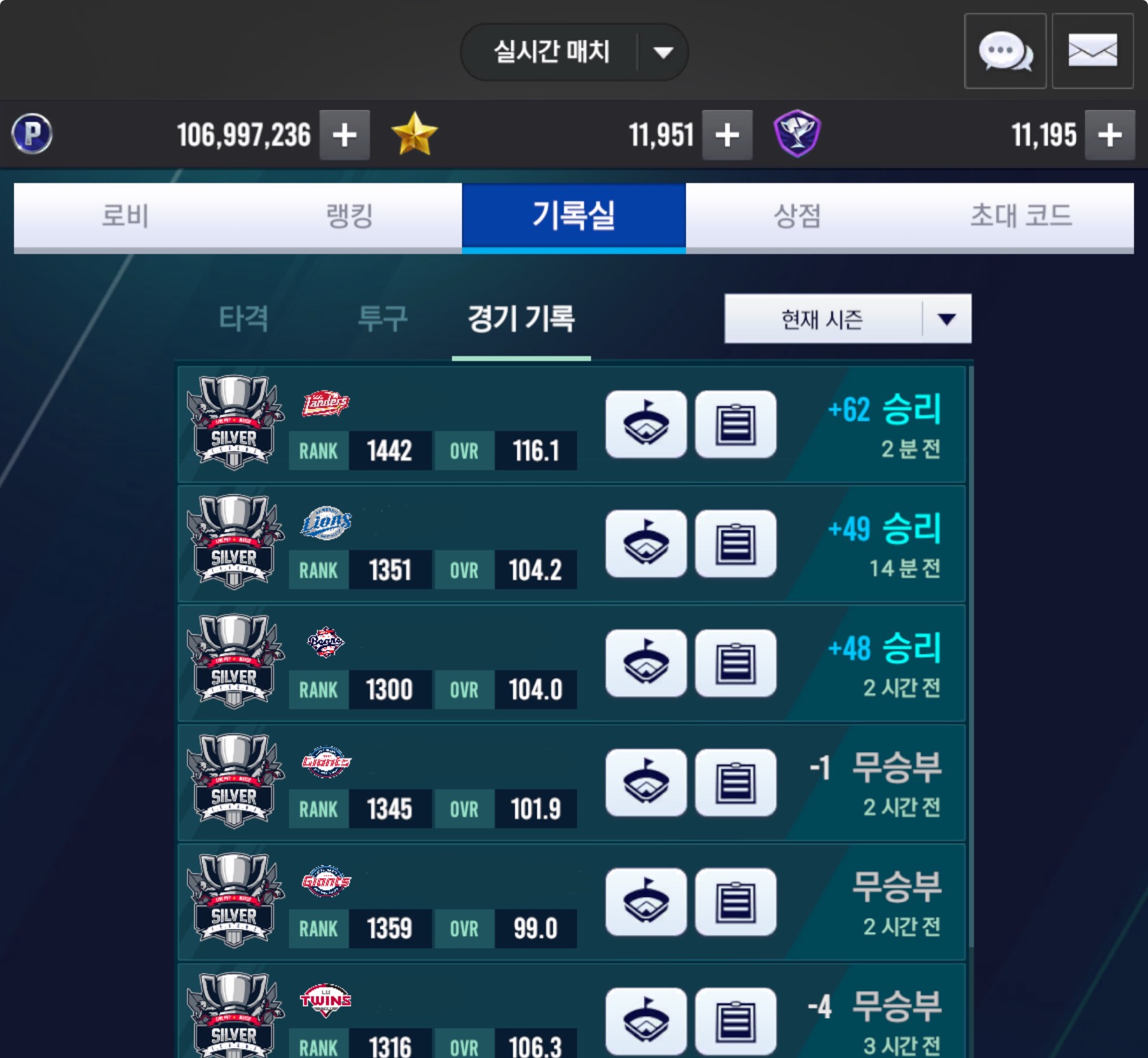The height and width of the screenshot is (1058, 1148).
Task: Open the chat bubbles icon
Action: [x=1005, y=51]
